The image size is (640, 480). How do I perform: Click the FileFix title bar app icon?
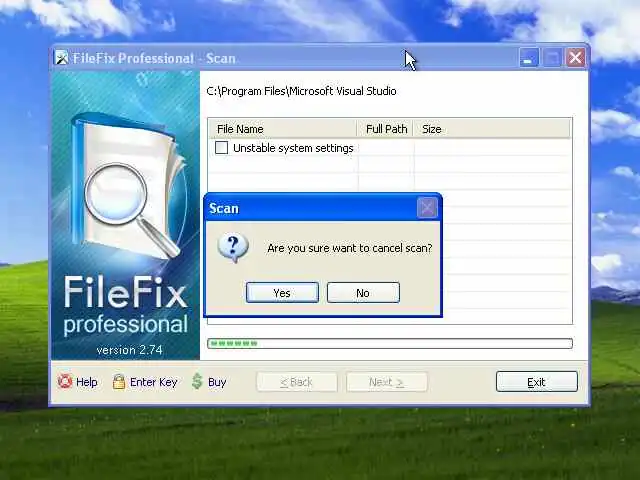pos(62,58)
